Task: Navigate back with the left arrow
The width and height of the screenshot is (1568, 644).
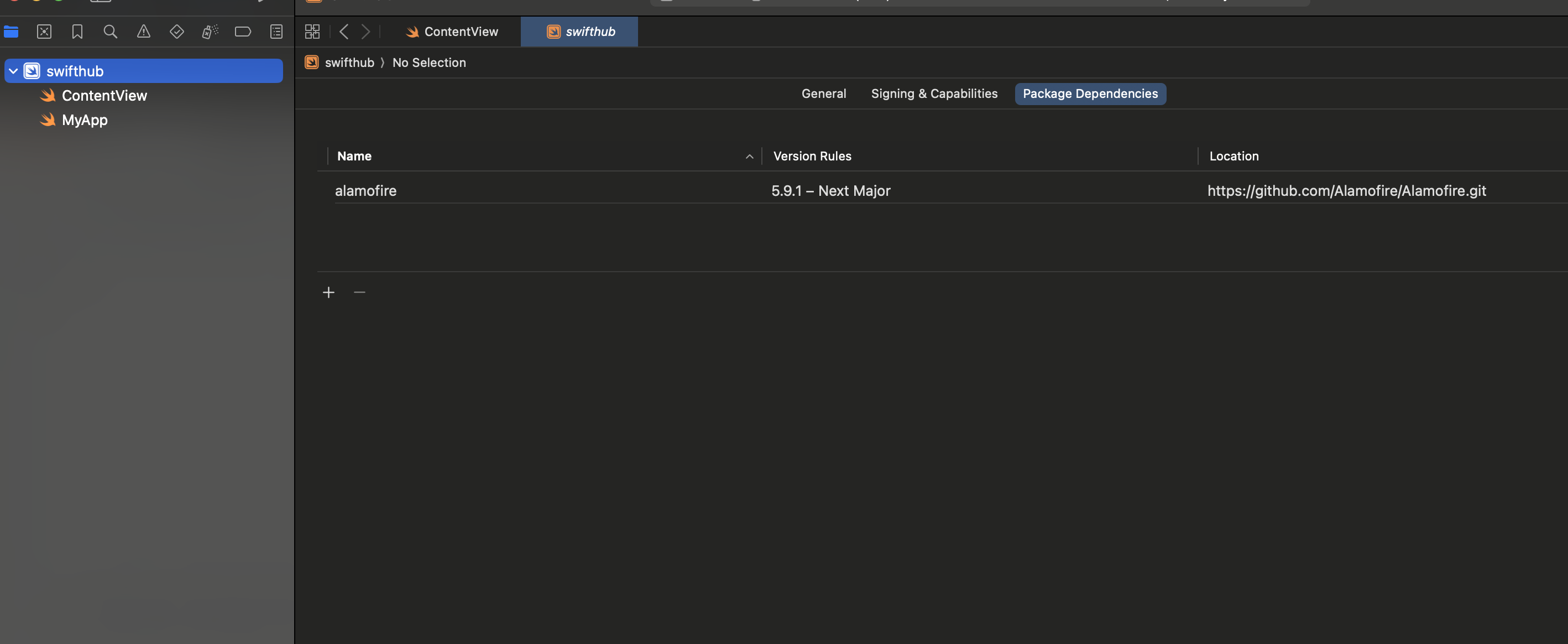Action: (x=344, y=32)
